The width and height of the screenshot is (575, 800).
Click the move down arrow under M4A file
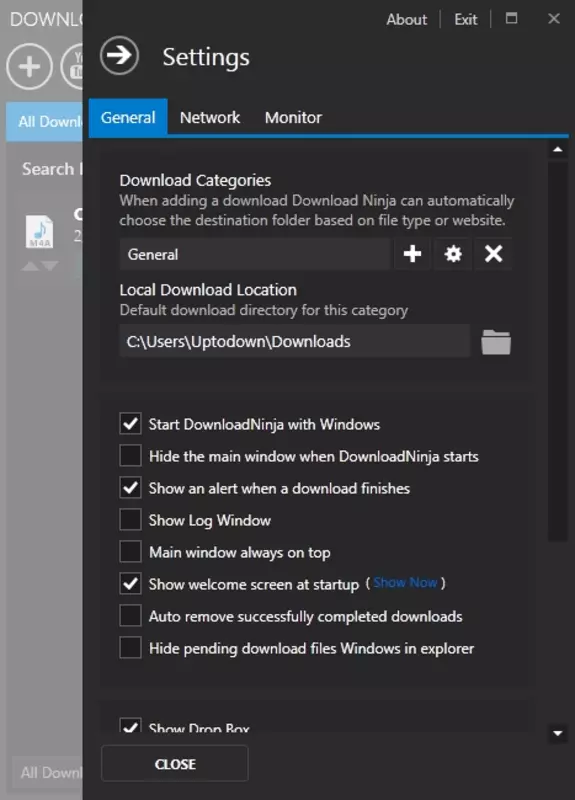(x=49, y=266)
